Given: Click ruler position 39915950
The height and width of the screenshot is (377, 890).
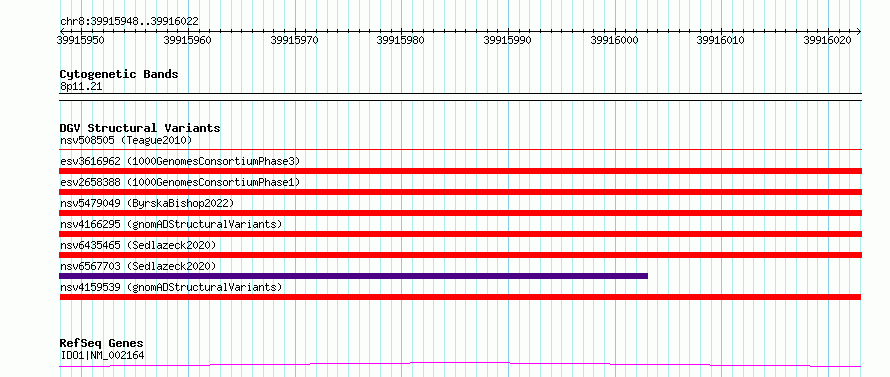Looking at the screenshot, I should [81, 40].
